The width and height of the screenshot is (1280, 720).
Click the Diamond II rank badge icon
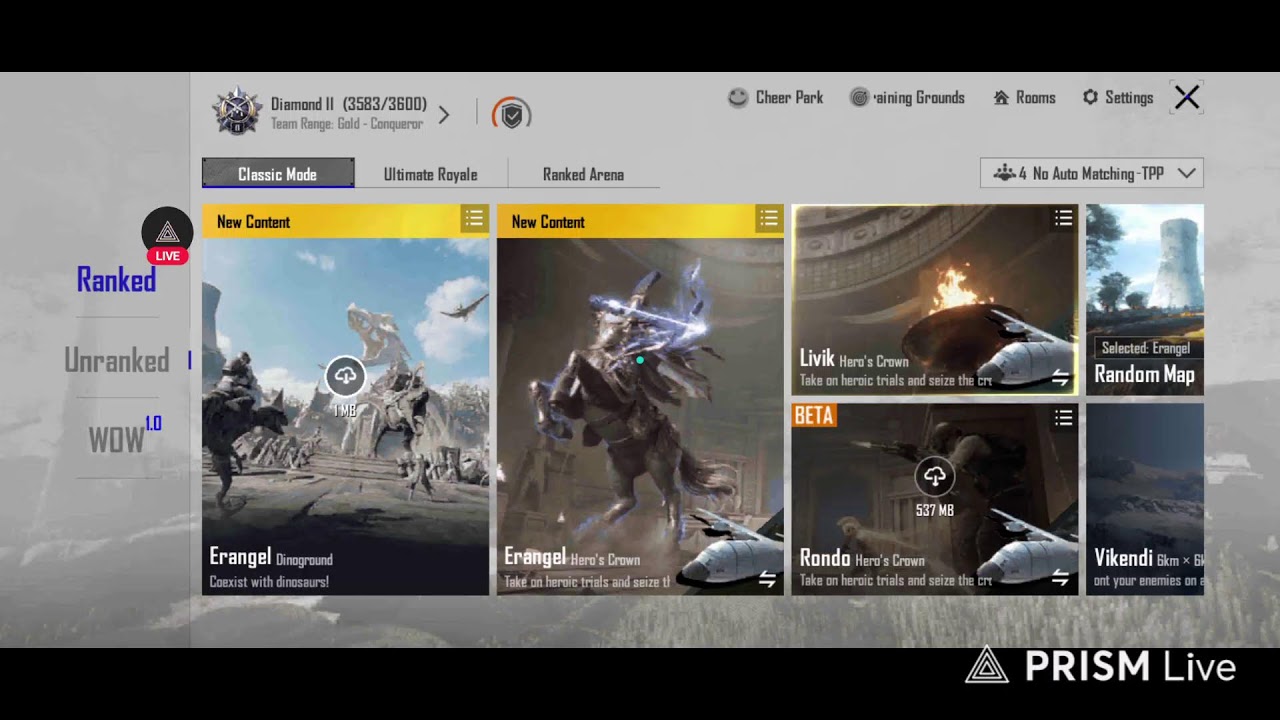tap(238, 112)
